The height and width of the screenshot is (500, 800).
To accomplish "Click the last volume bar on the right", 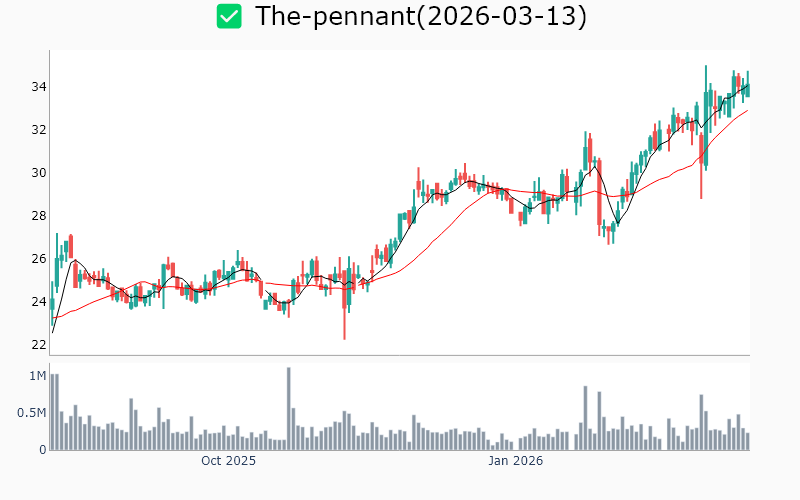I will pyautogui.click(x=747, y=441).
